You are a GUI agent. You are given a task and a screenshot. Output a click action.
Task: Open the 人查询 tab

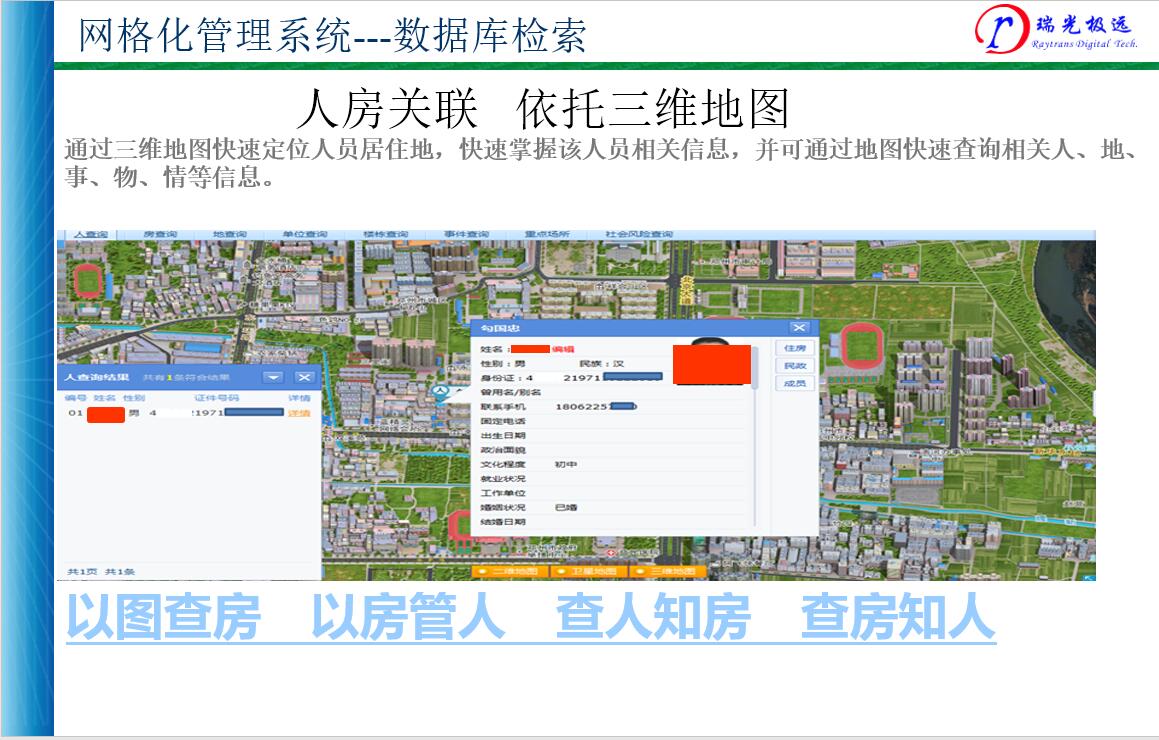click(90, 234)
